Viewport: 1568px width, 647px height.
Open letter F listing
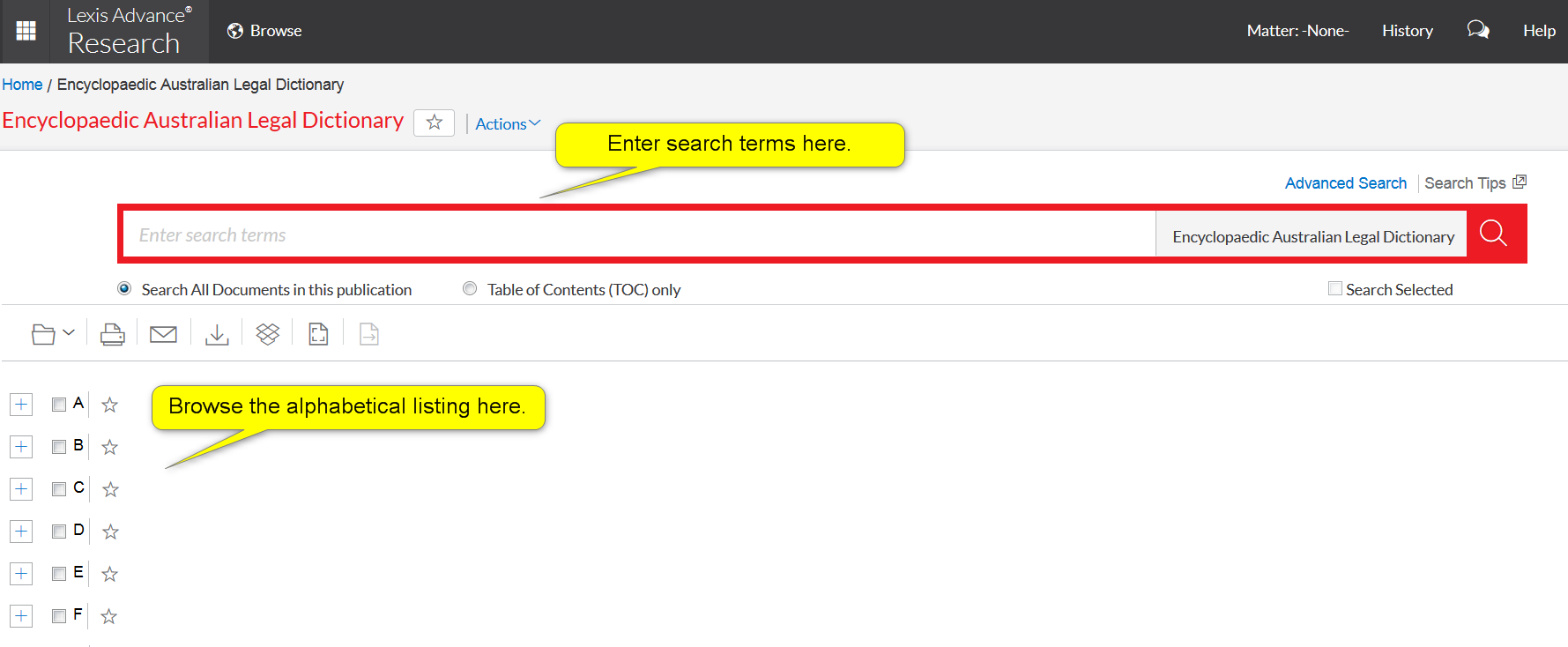coord(78,614)
